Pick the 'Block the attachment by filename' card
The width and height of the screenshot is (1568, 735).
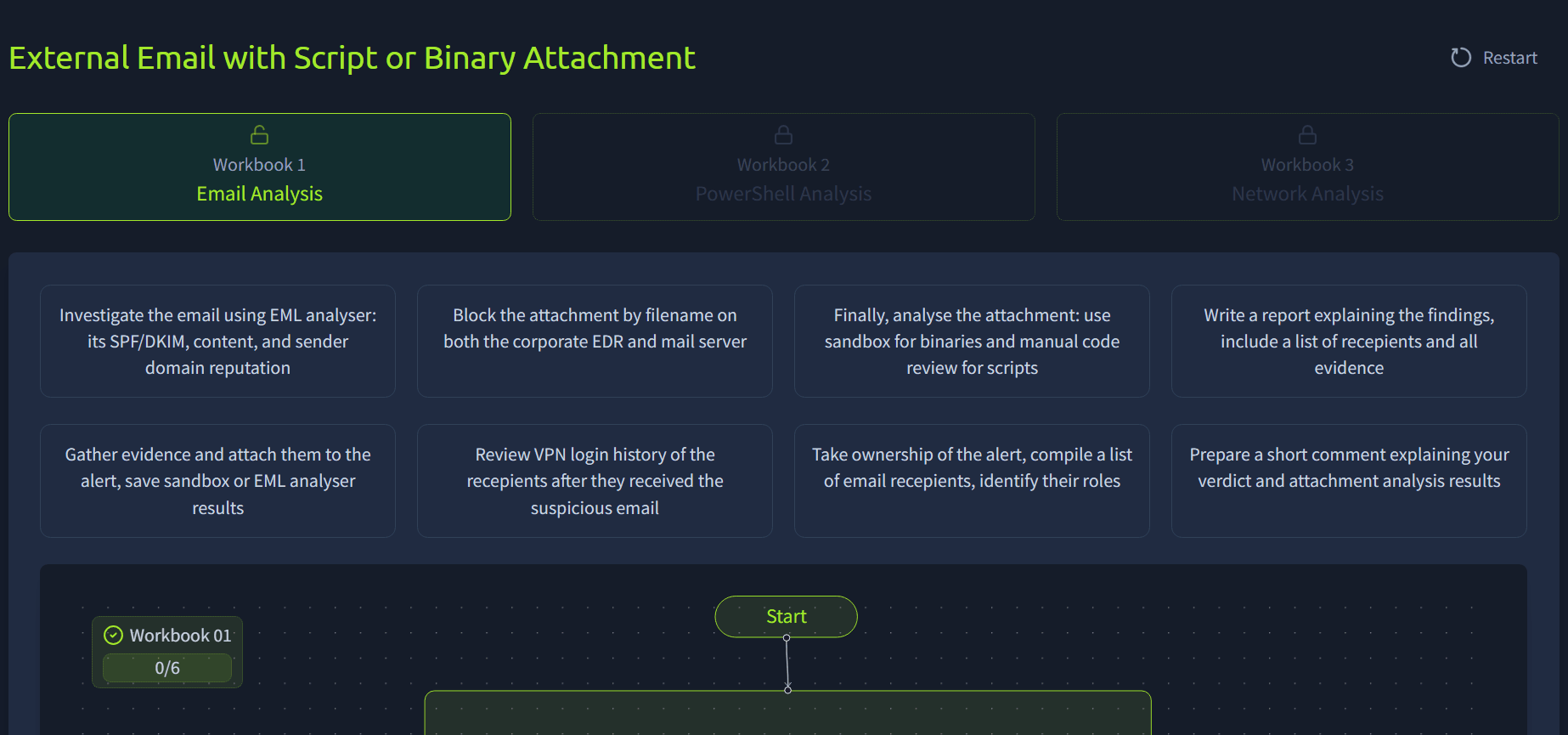(595, 342)
